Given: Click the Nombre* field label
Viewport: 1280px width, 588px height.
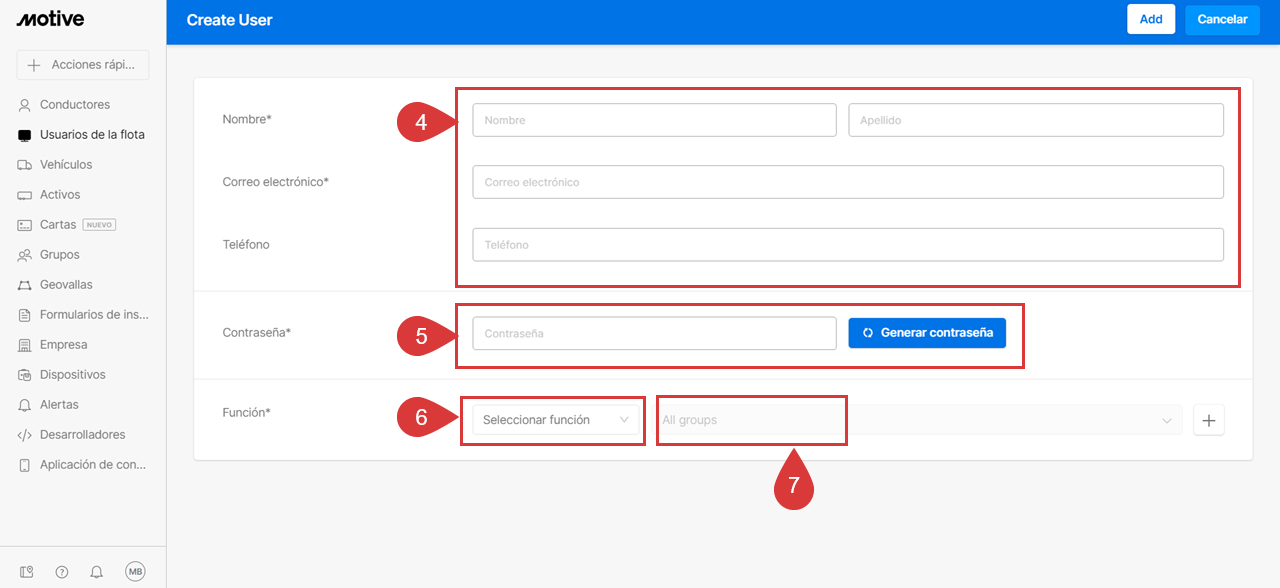Looking at the screenshot, I should [247, 119].
